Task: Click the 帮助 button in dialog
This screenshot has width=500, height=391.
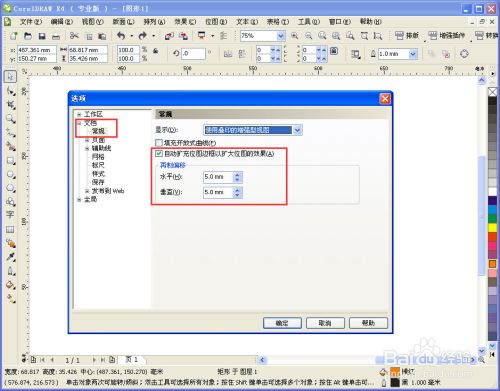Action: 368,323
